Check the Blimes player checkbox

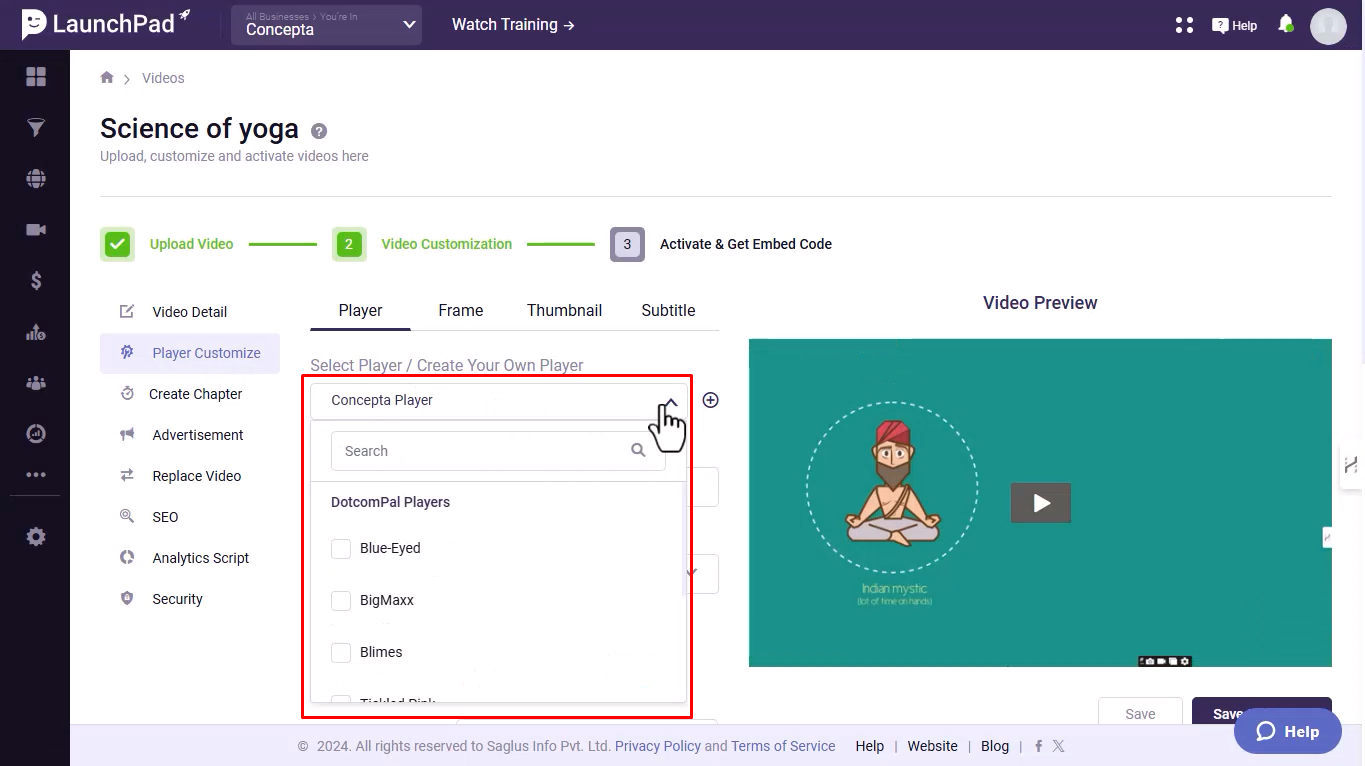tap(341, 652)
